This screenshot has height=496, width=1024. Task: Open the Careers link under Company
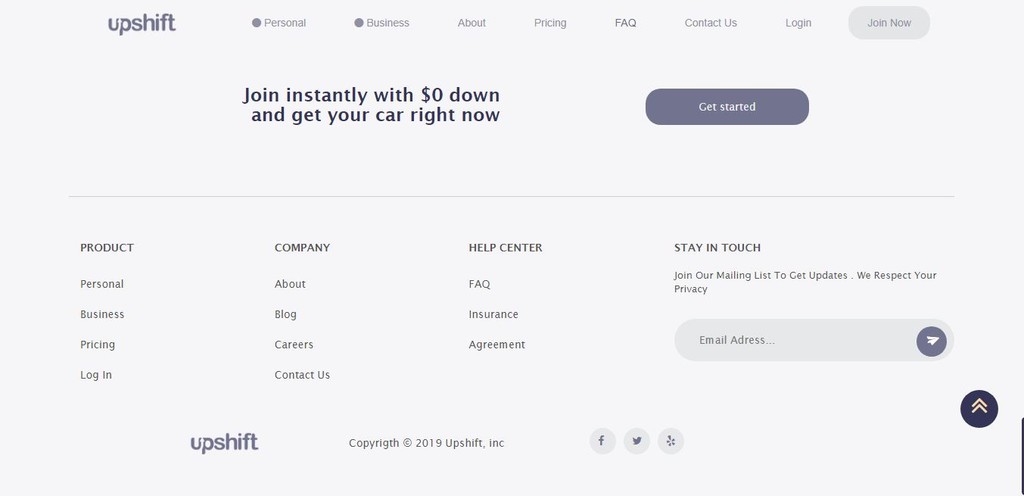(x=294, y=345)
